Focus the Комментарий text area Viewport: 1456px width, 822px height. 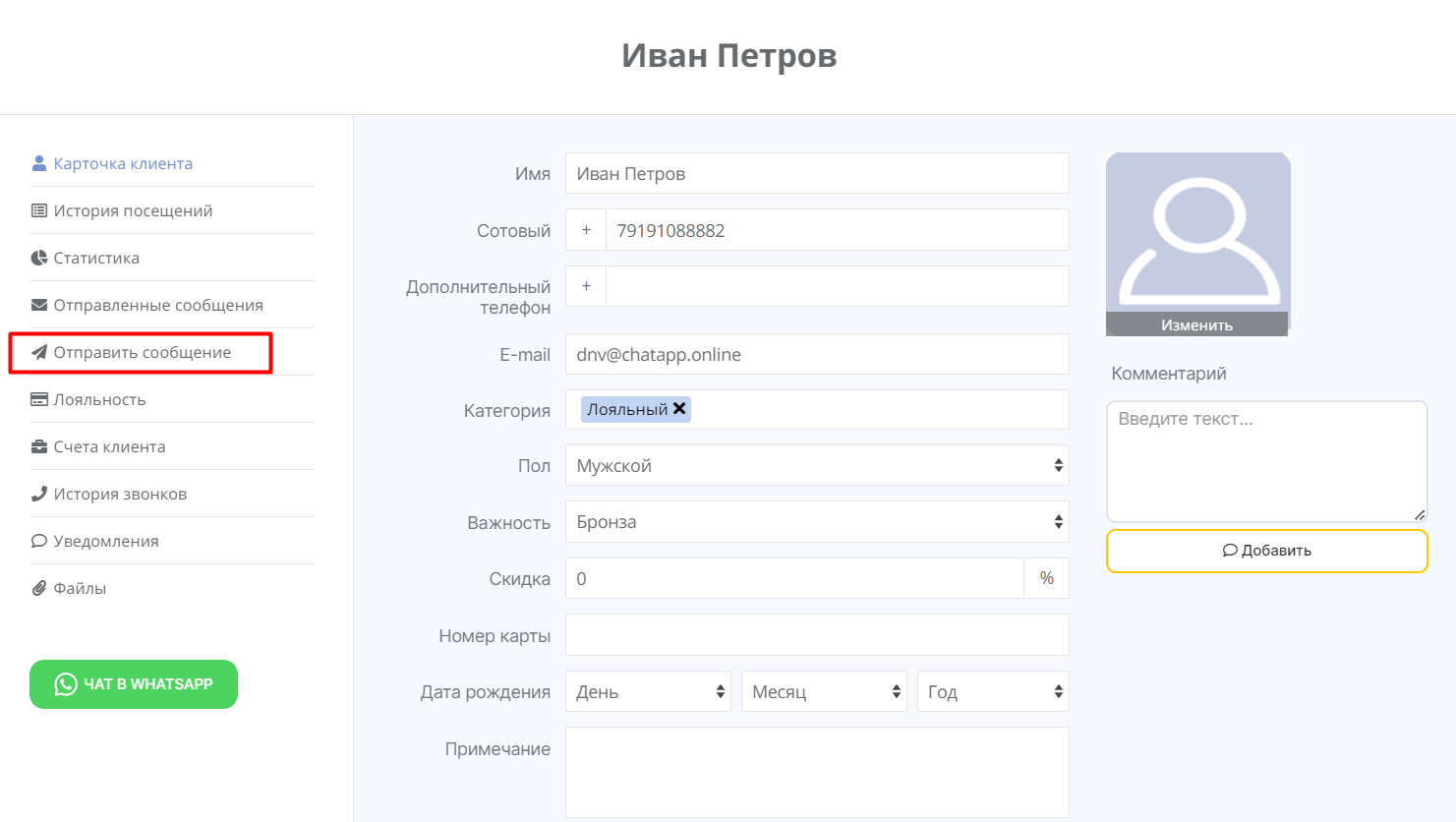pyautogui.click(x=1266, y=461)
